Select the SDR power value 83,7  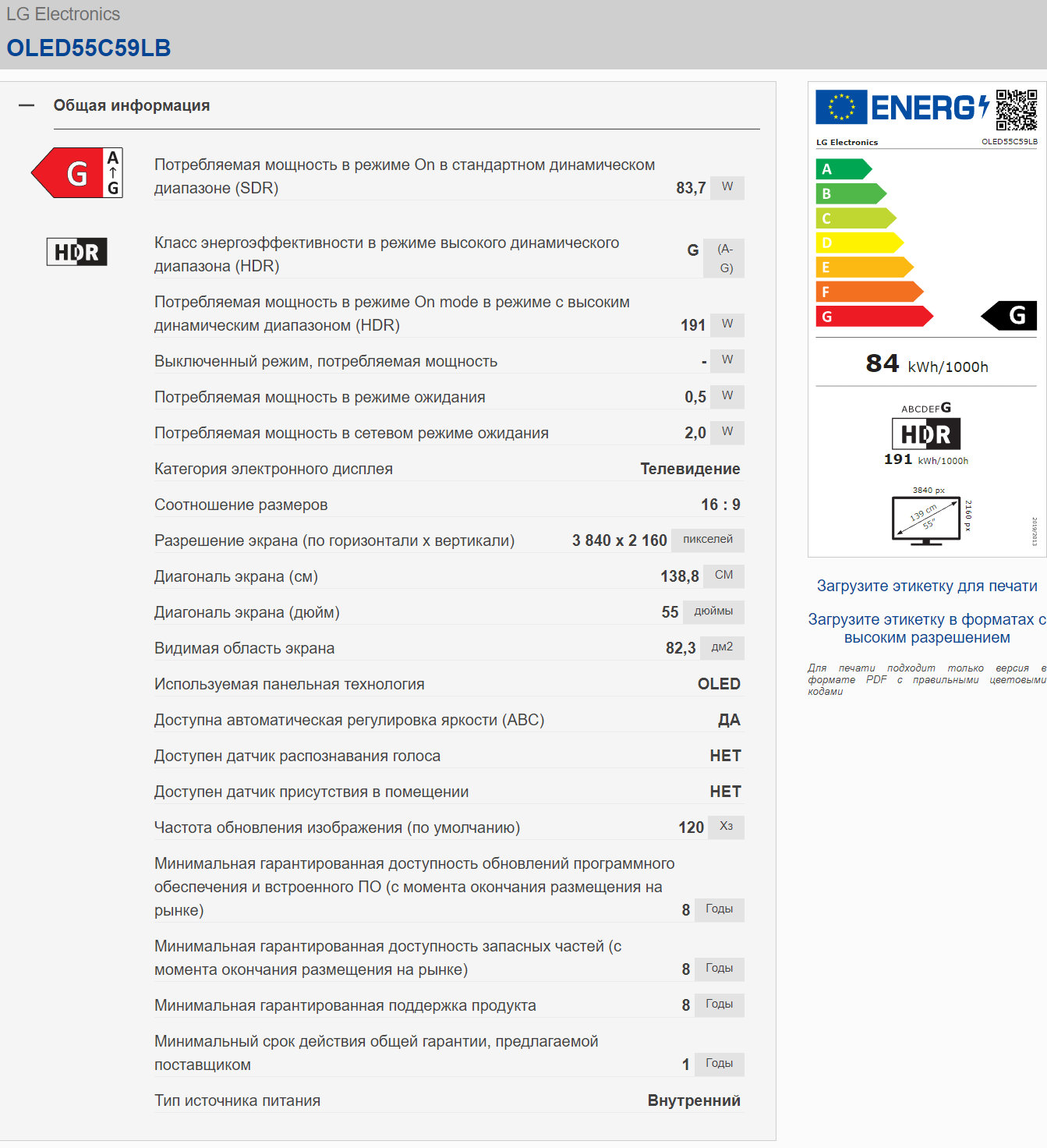coord(691,188)
